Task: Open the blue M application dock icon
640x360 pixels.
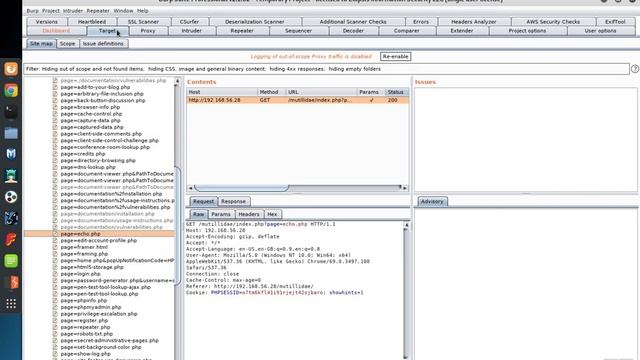Action: pyautogui.click(x=11, y=154)
